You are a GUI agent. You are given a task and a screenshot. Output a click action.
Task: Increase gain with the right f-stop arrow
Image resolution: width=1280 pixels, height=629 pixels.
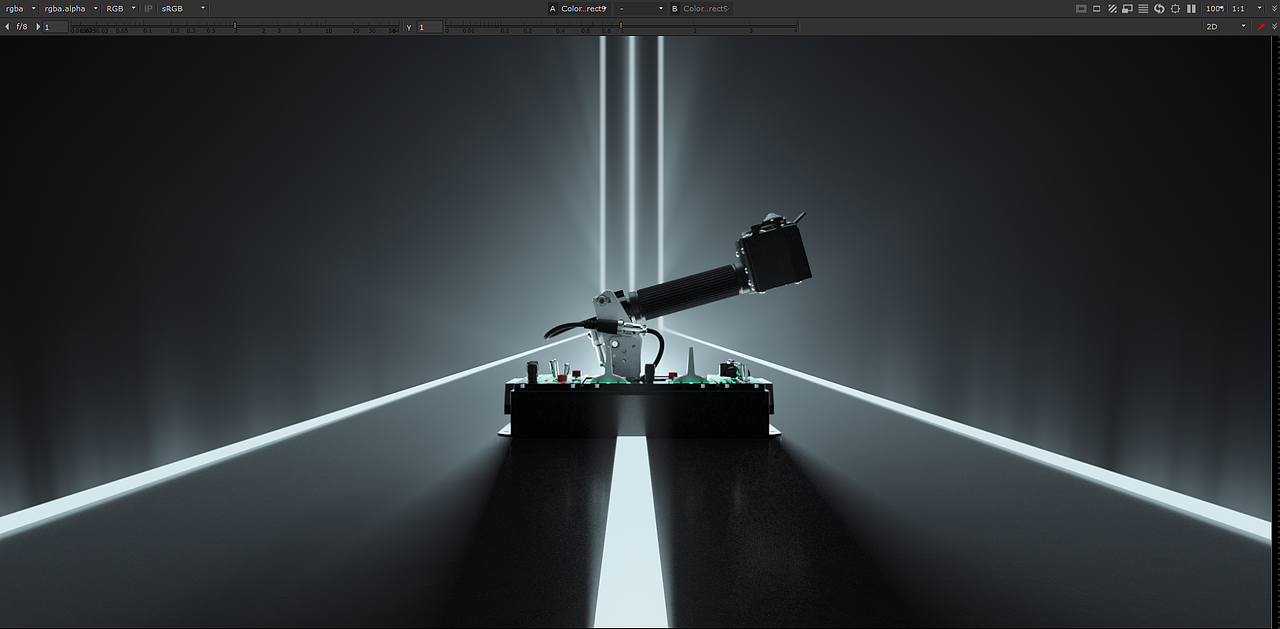(x=38, y=27)
